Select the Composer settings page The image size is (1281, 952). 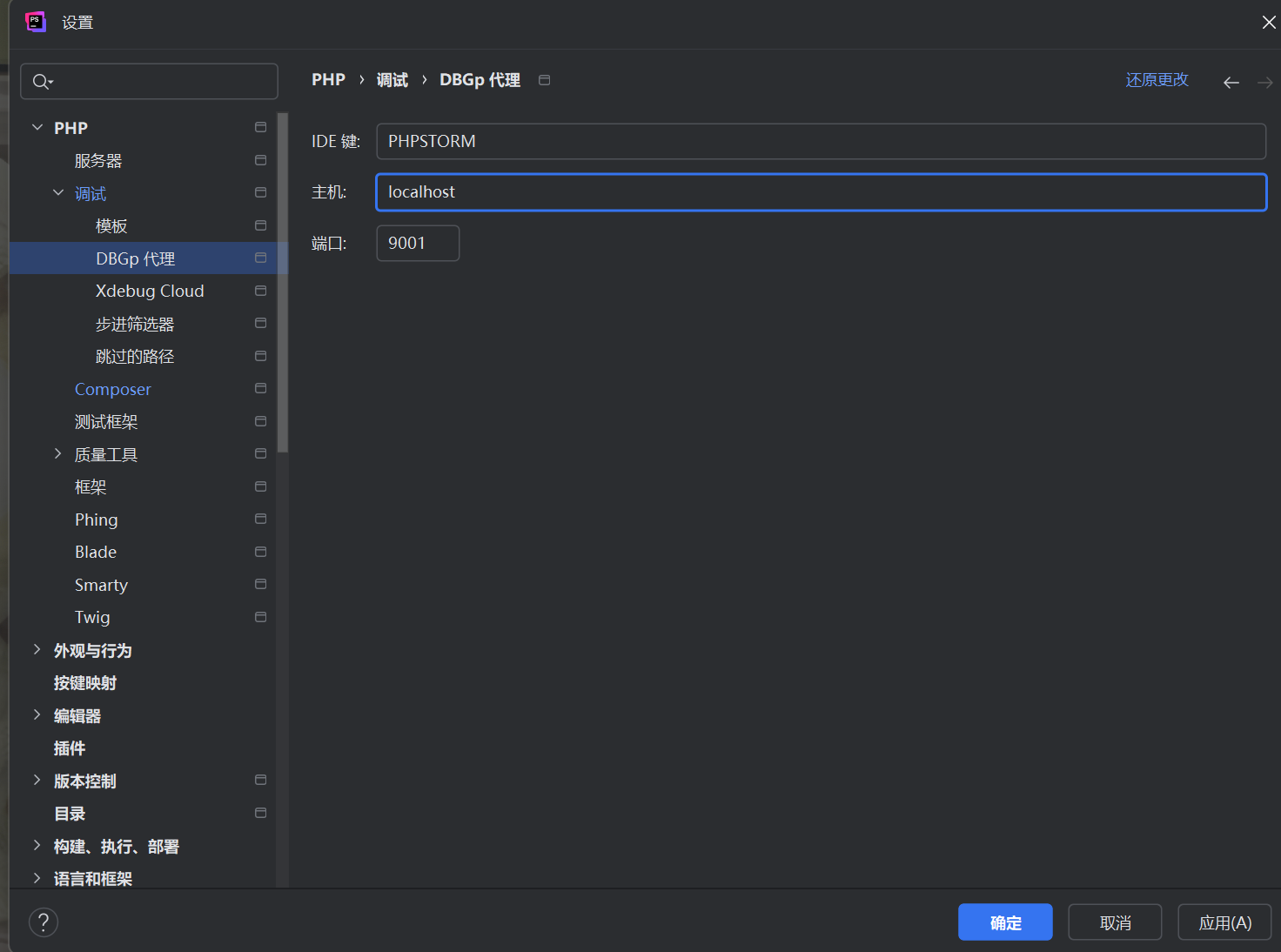coord(113,389)
